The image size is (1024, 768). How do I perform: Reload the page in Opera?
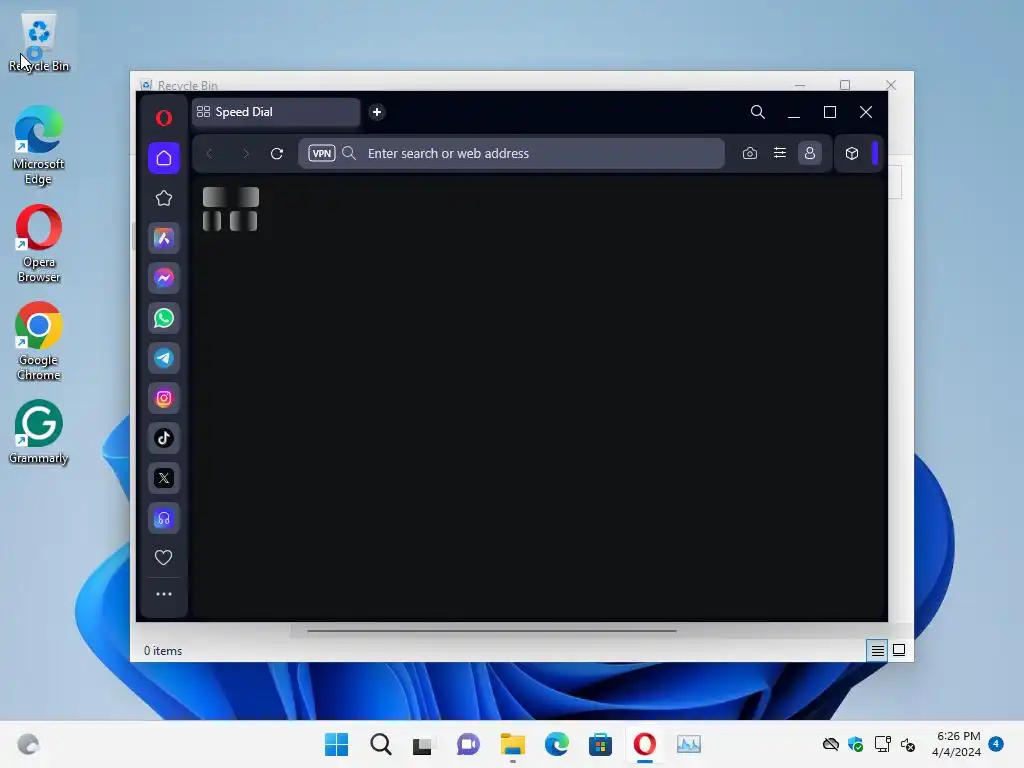click(277, 153)
